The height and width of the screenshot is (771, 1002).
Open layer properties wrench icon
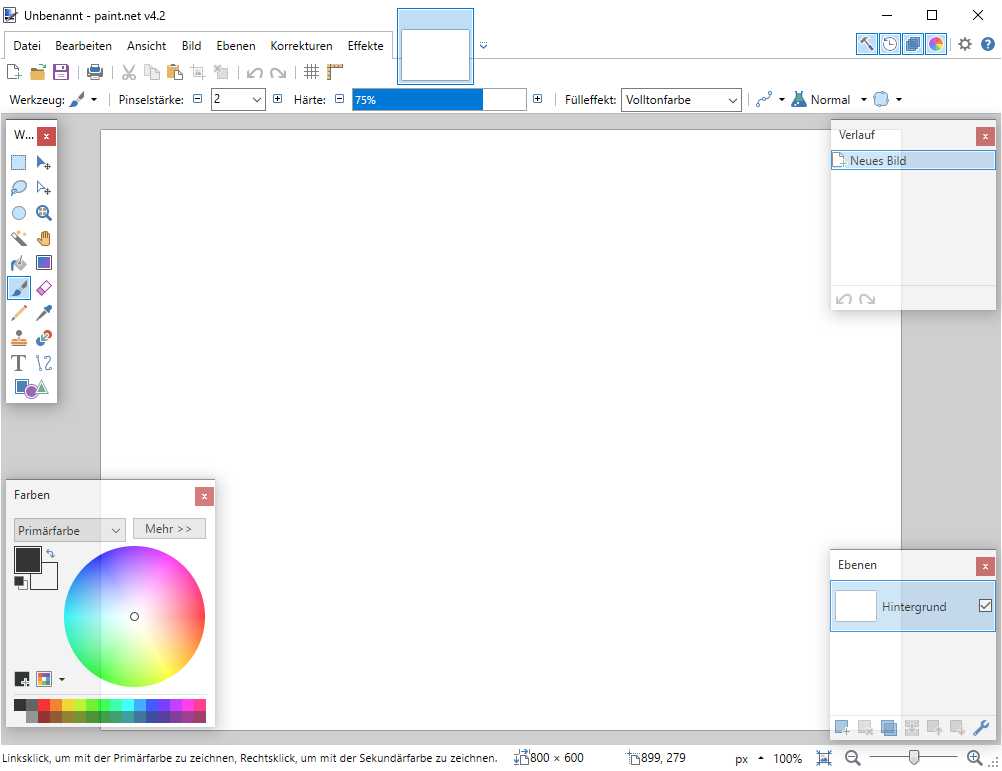(981, 727)
